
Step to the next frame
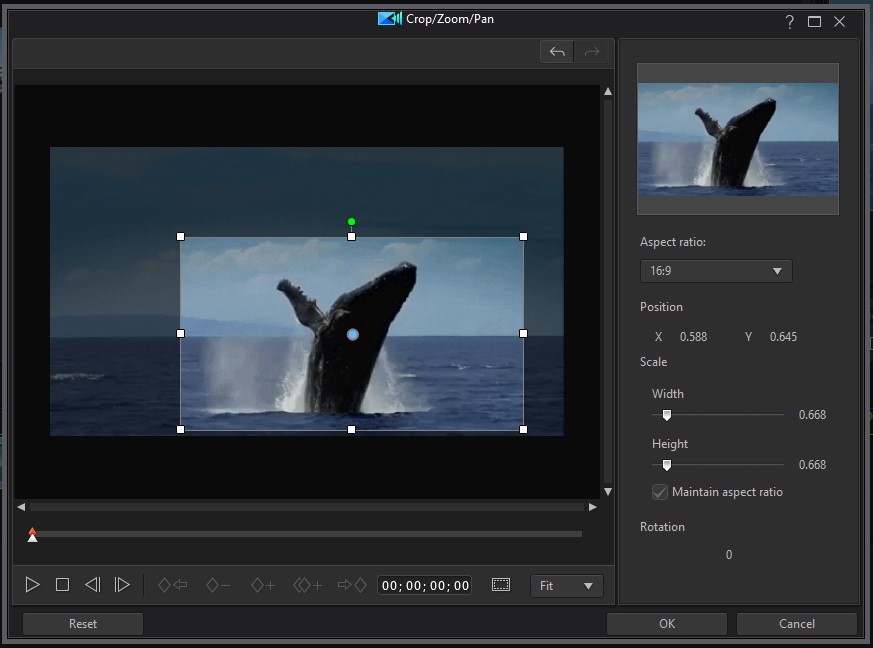click(122, 585)
